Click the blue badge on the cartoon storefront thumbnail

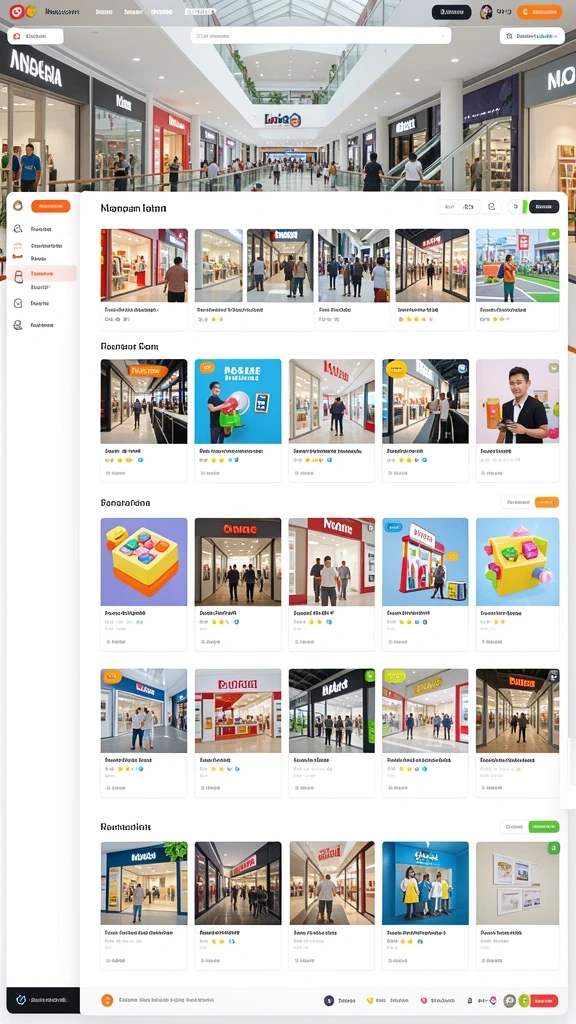coord(393,526)
